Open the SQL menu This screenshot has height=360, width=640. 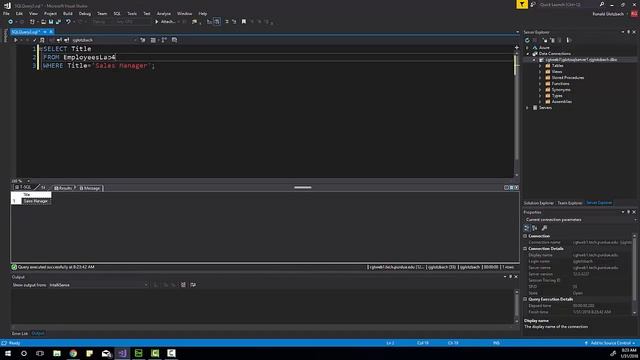click(117, 13)
